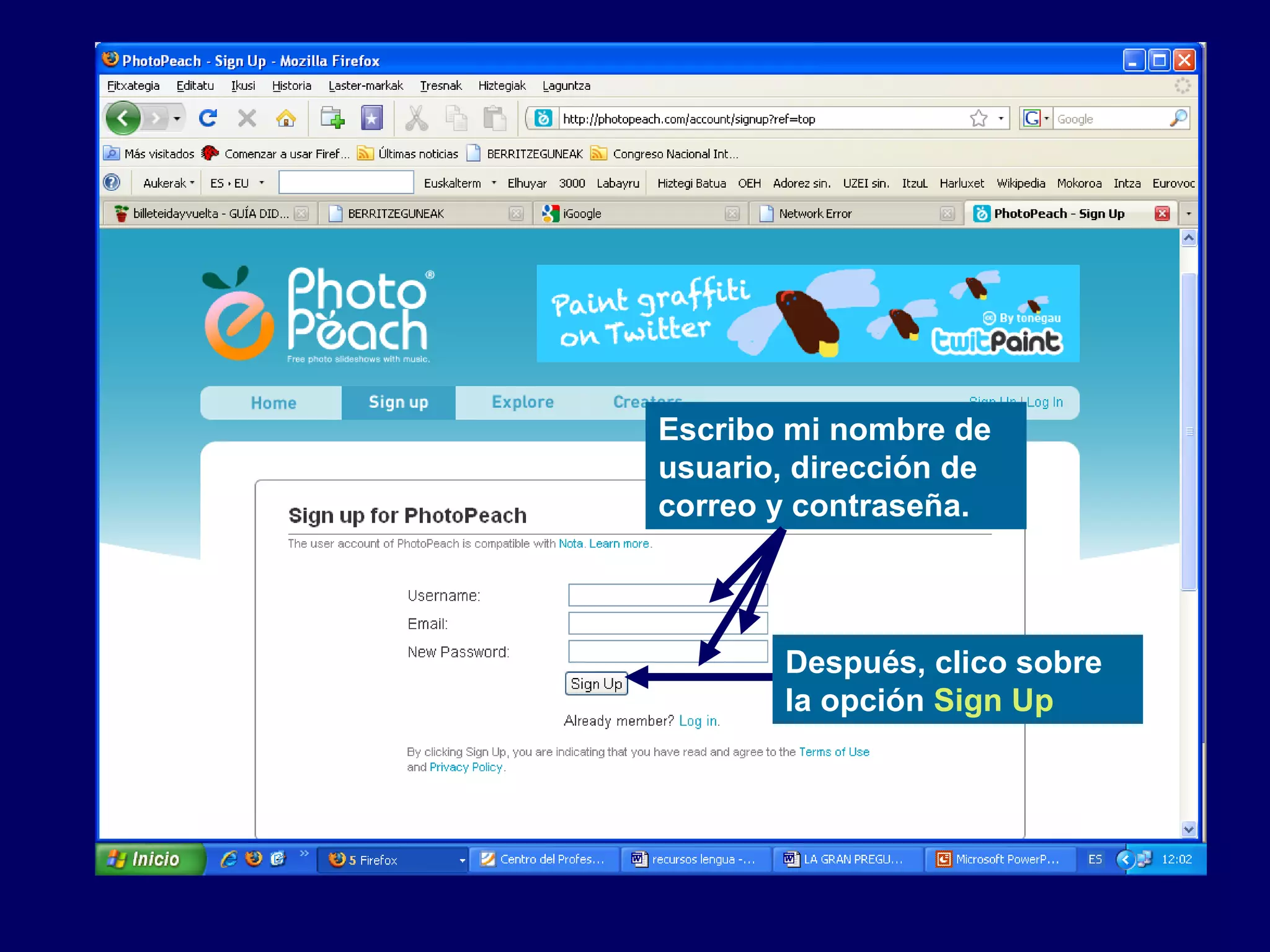Open the Inicio start button
Screen dimensions: 1270x952
(x=149, y=859)
